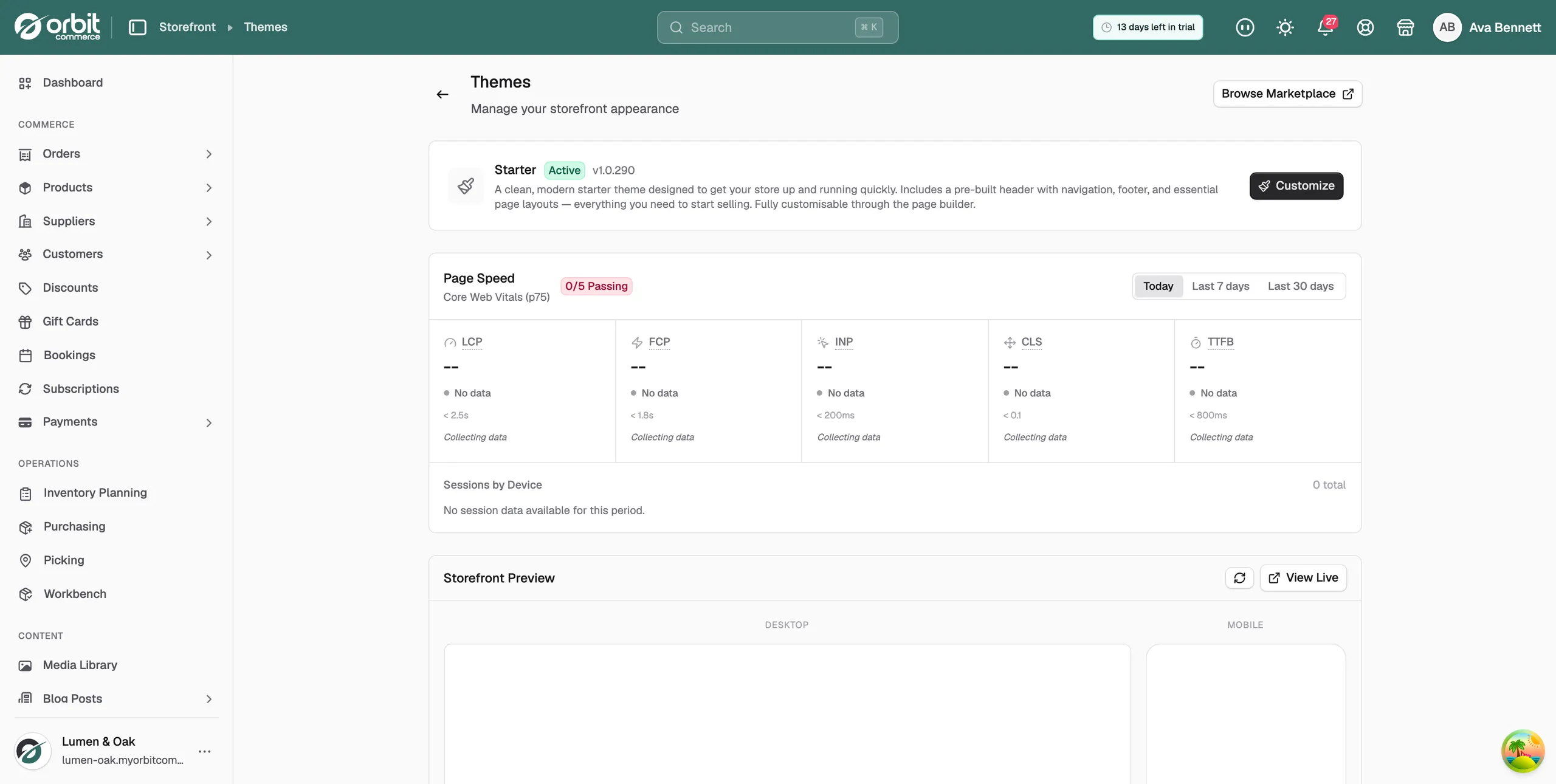Click the FCP lightning icon
This screenshot has width=1556, height=784.
(637, 343)
